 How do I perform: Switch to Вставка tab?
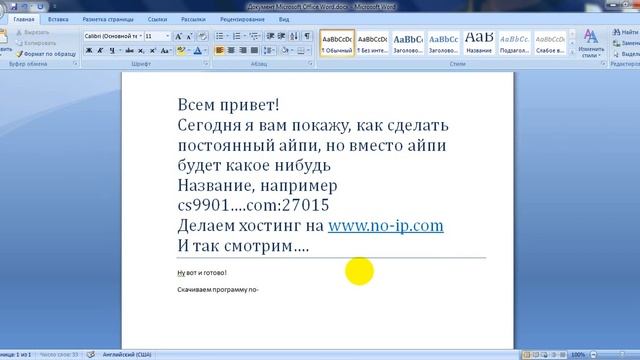point(58,19)
